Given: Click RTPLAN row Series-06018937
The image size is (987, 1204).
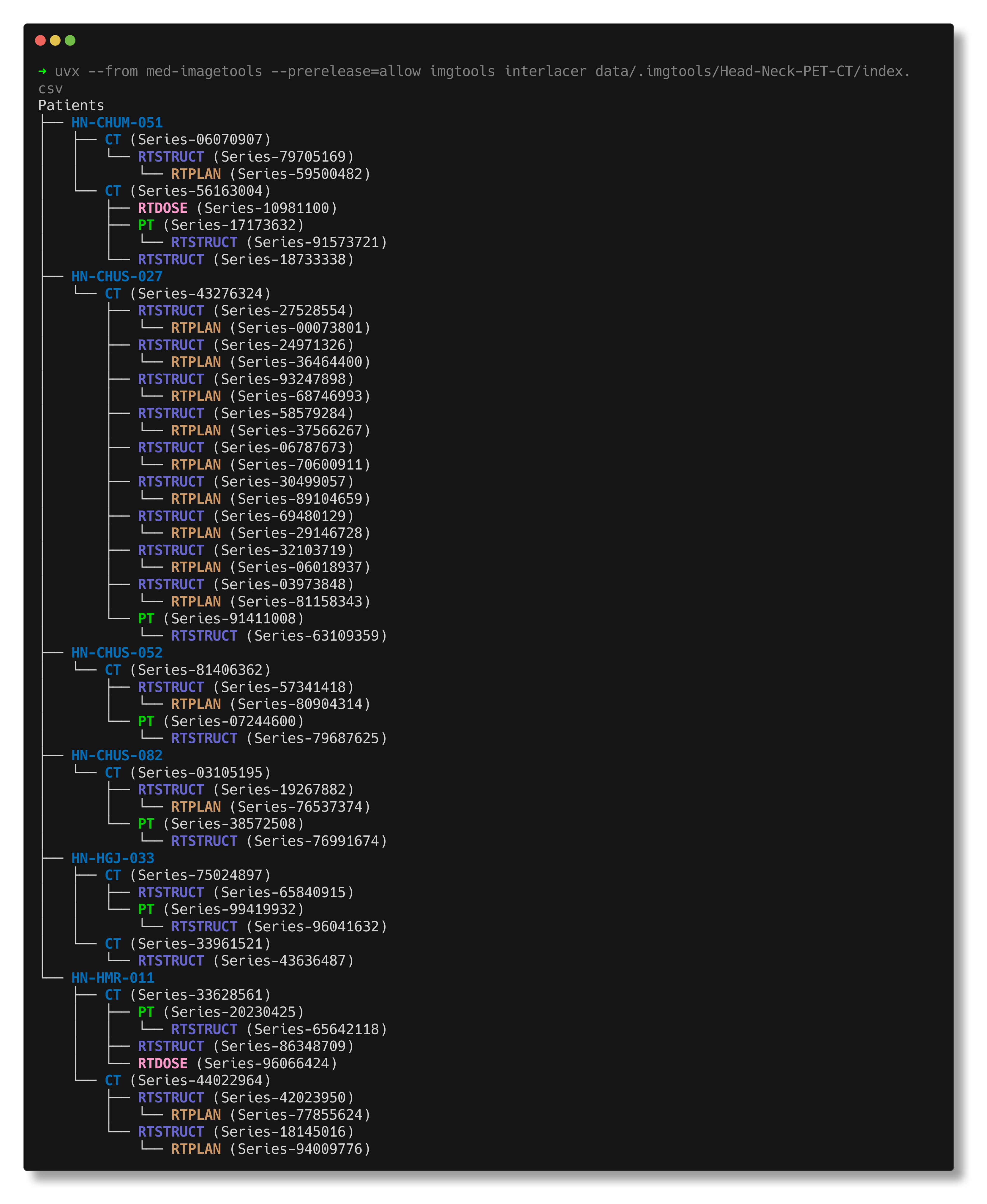Looking at the screenshot, I should tap(271, 567).
